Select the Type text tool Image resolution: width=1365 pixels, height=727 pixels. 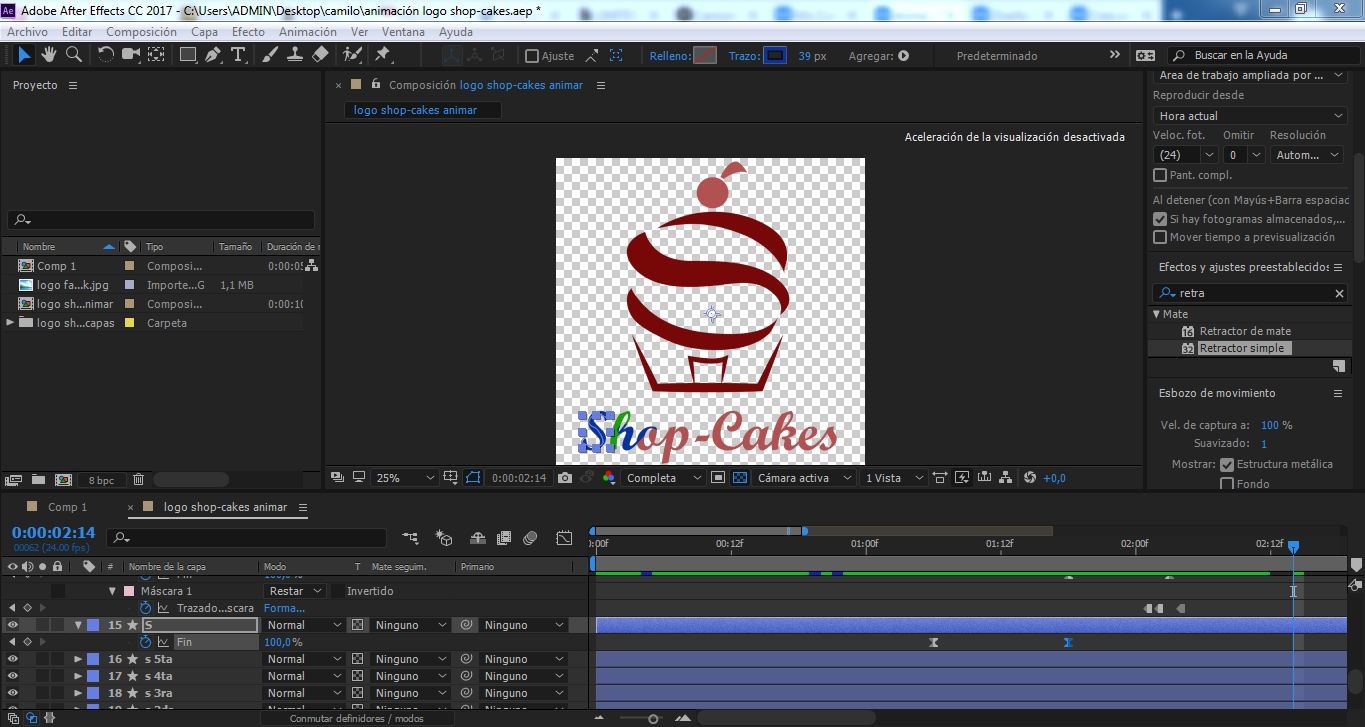[x=239, y=55]
